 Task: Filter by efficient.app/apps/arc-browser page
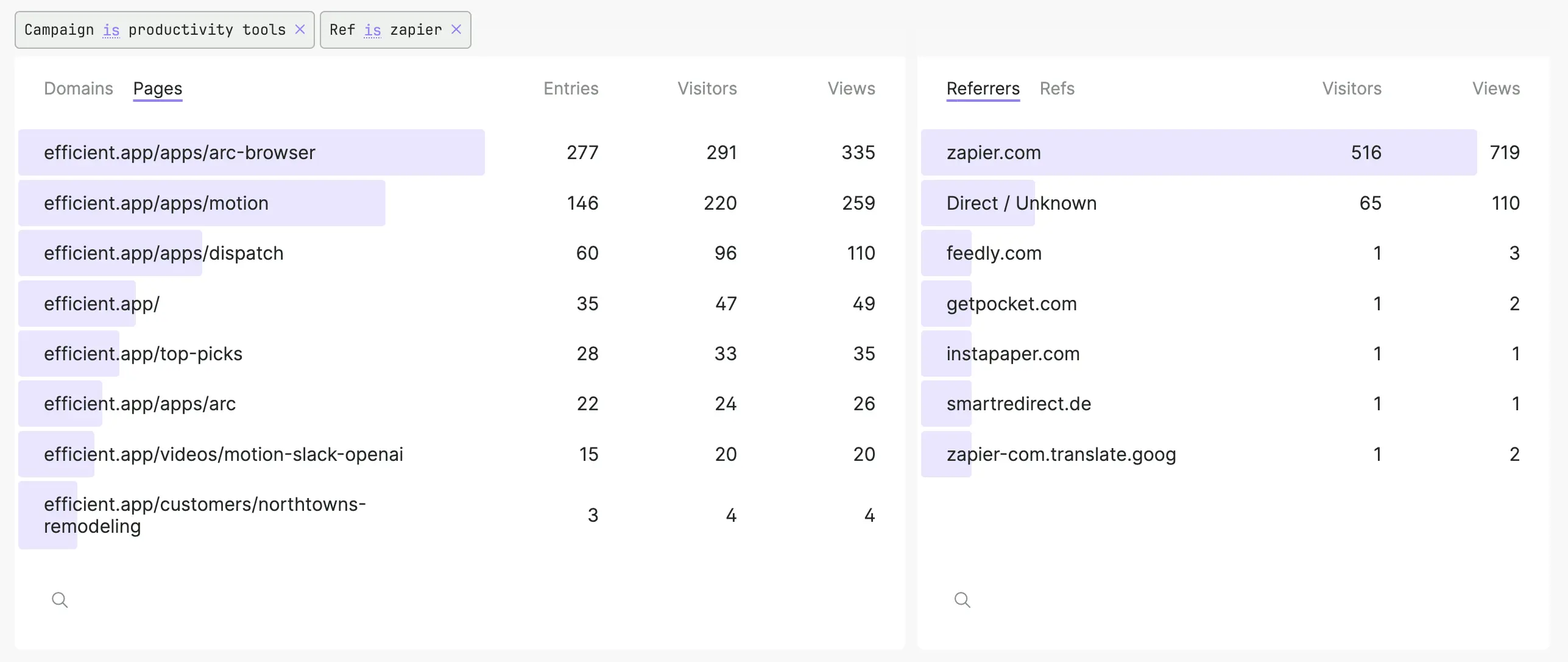pos(180,152)
